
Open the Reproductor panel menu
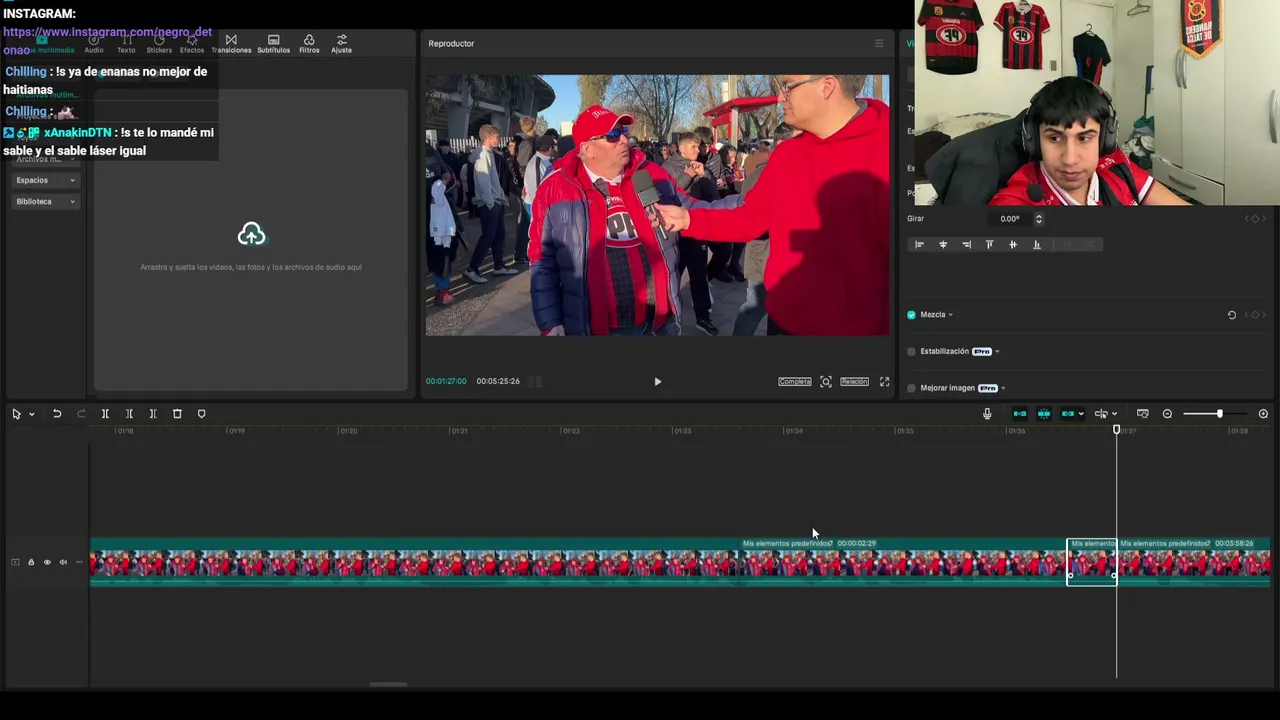click(879, 43)
